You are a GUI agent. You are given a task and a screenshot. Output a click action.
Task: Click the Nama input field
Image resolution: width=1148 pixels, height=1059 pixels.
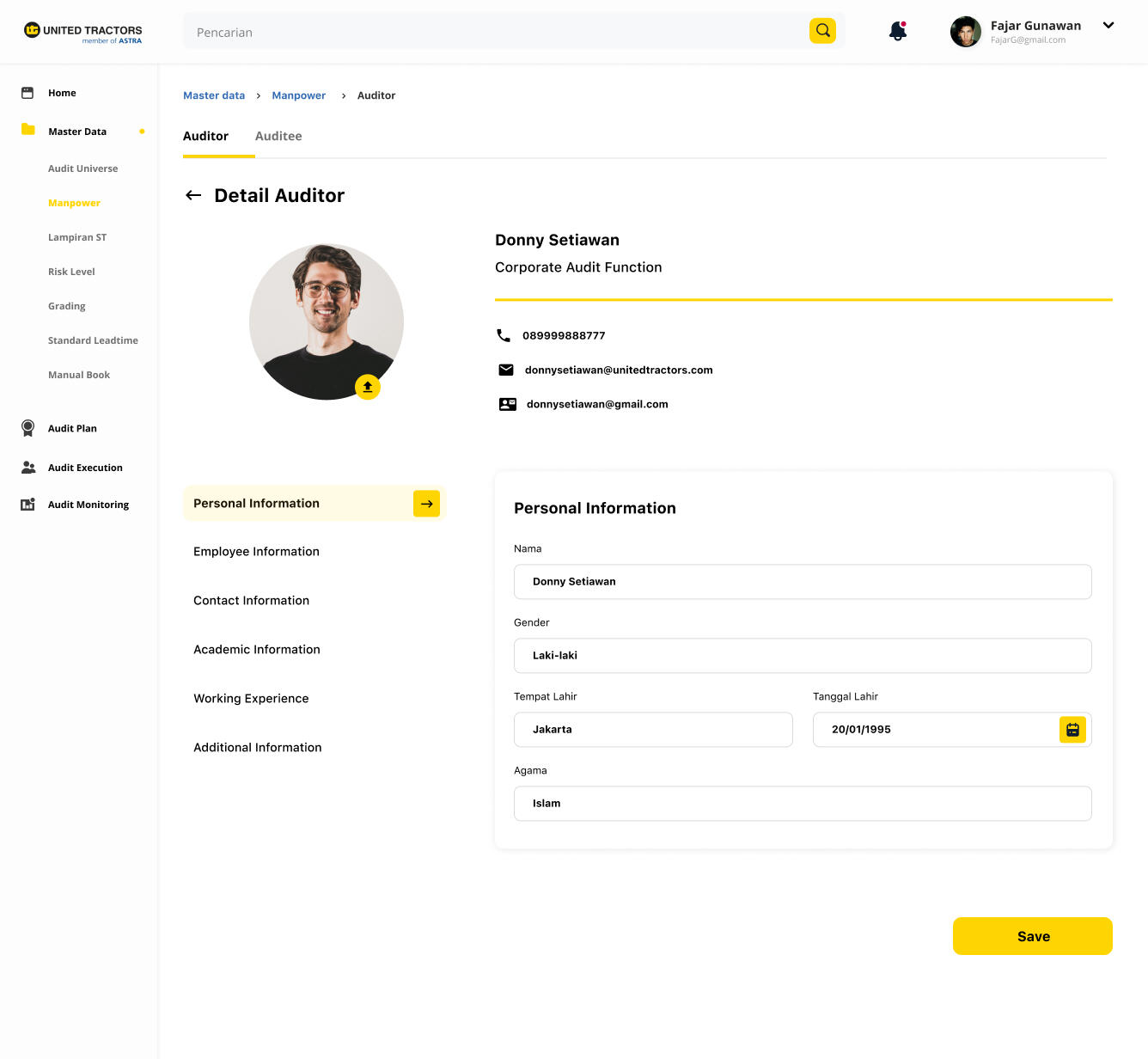coord(803,582)
